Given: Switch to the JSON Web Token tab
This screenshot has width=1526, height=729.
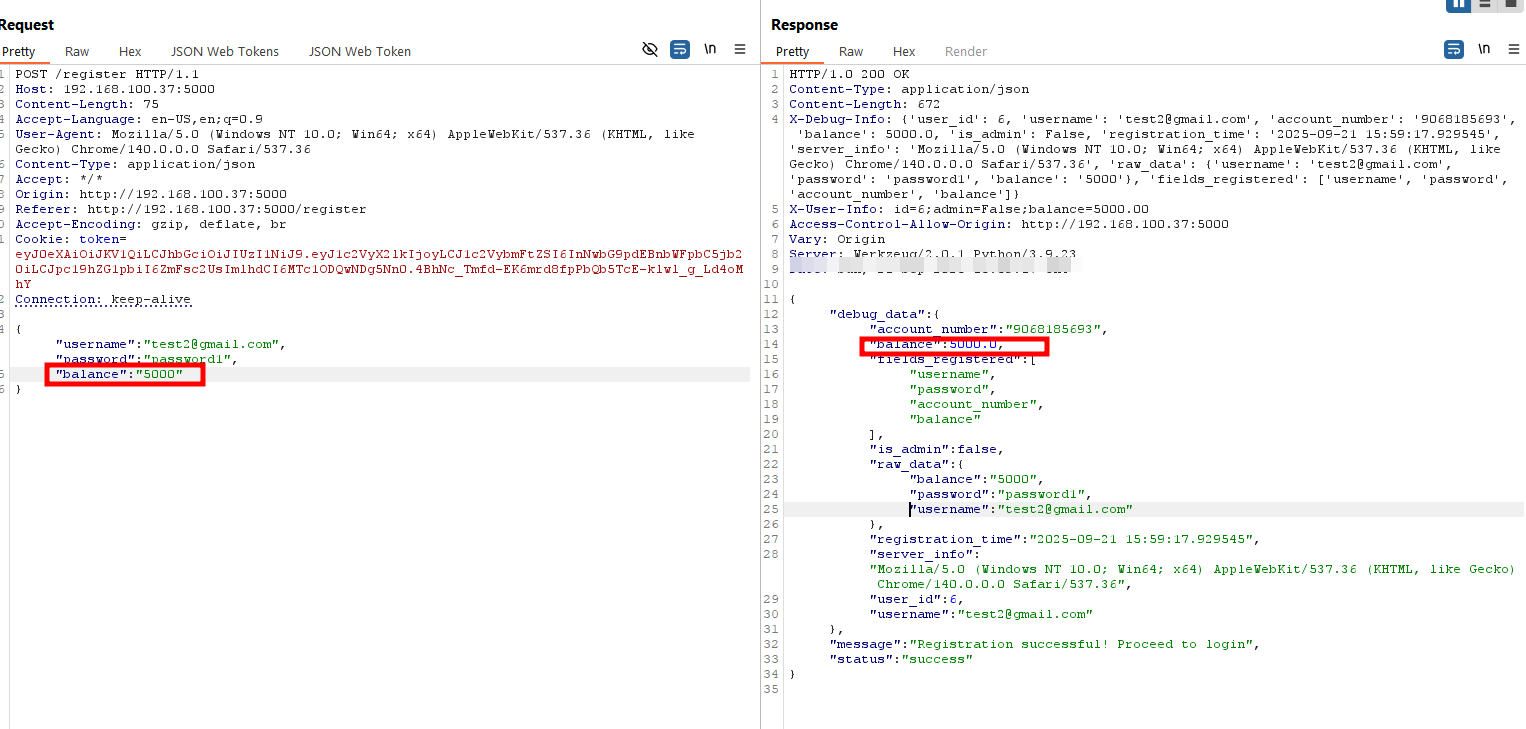Looking at the screenshot, I should (x=360, y=51).
